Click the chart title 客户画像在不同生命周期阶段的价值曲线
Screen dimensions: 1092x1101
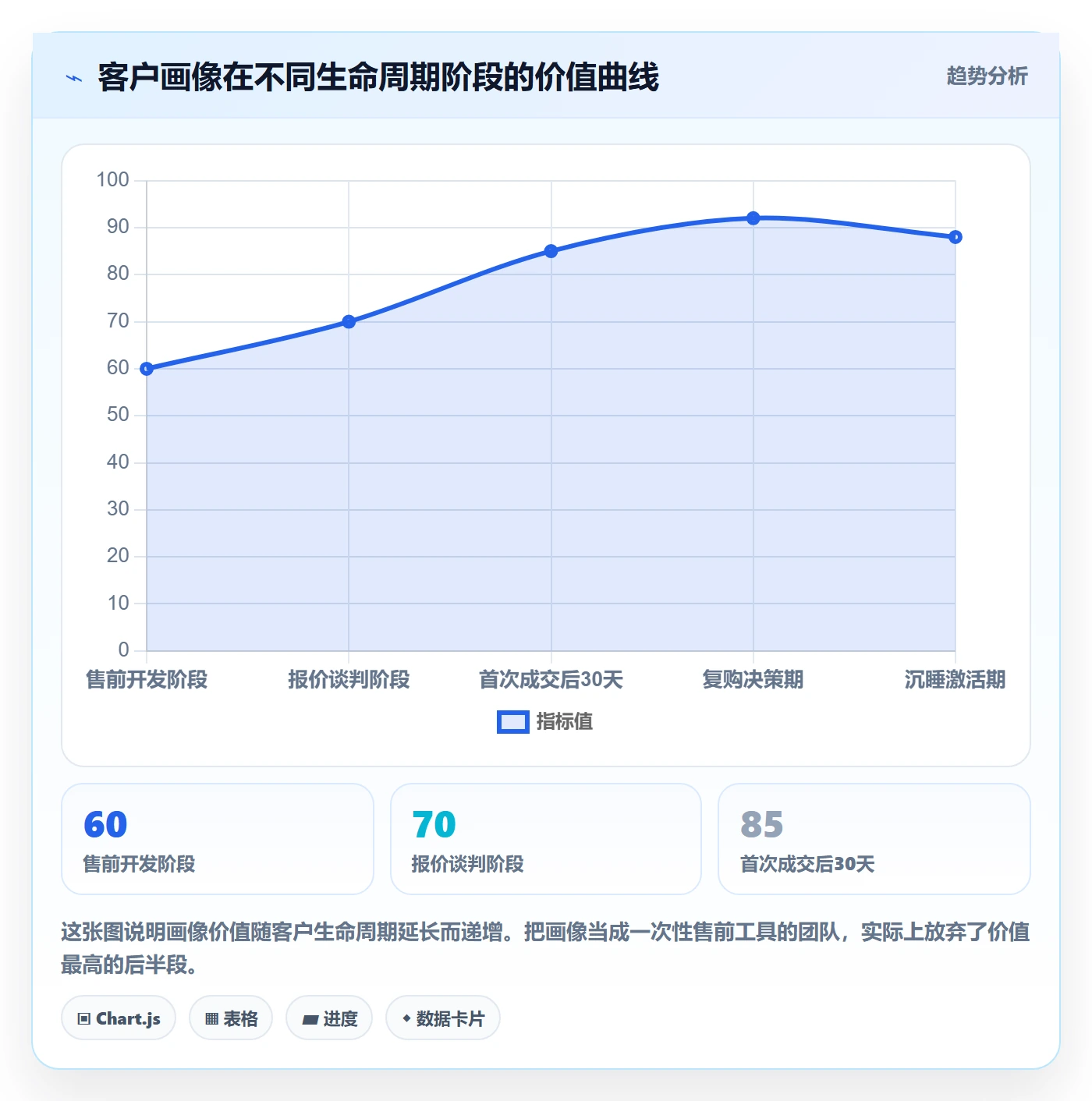[x=378, y=77]
